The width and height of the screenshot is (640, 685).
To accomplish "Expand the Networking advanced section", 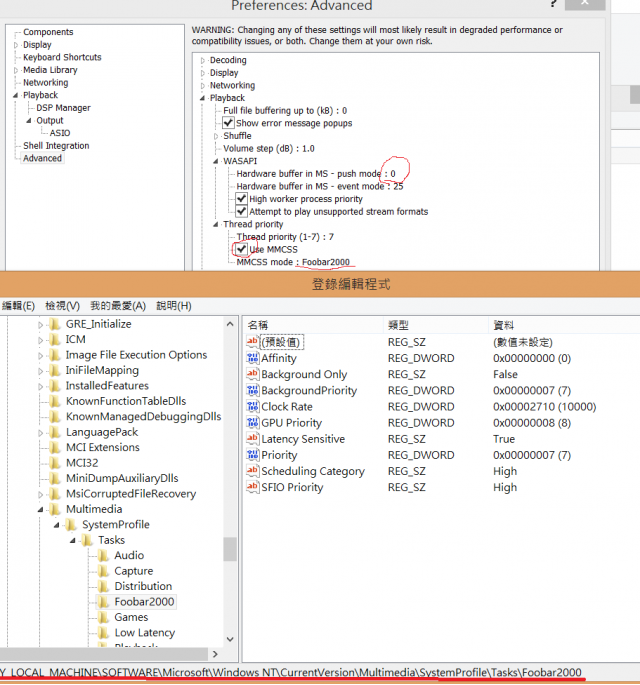I will tap(202, 86).
